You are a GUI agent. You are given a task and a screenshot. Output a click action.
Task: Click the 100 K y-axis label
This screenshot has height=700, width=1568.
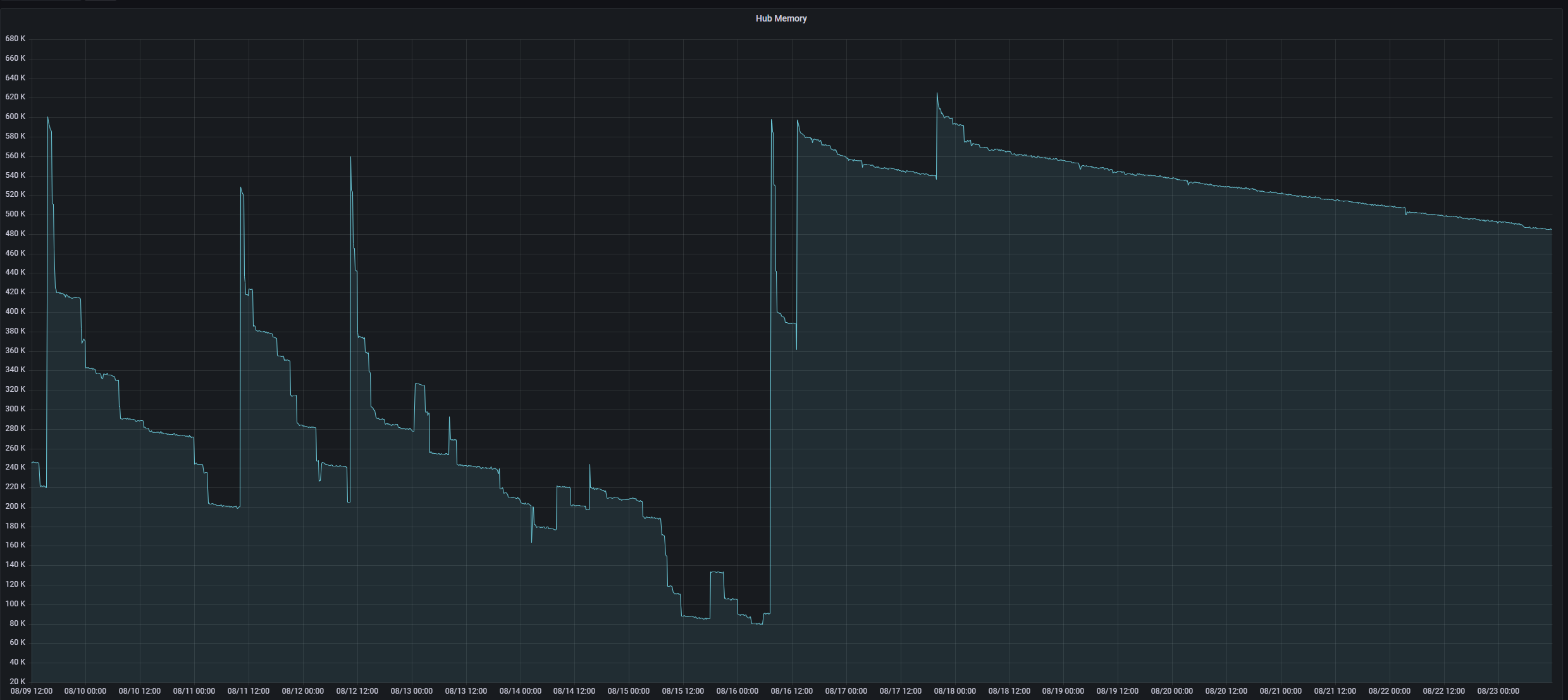15,604
